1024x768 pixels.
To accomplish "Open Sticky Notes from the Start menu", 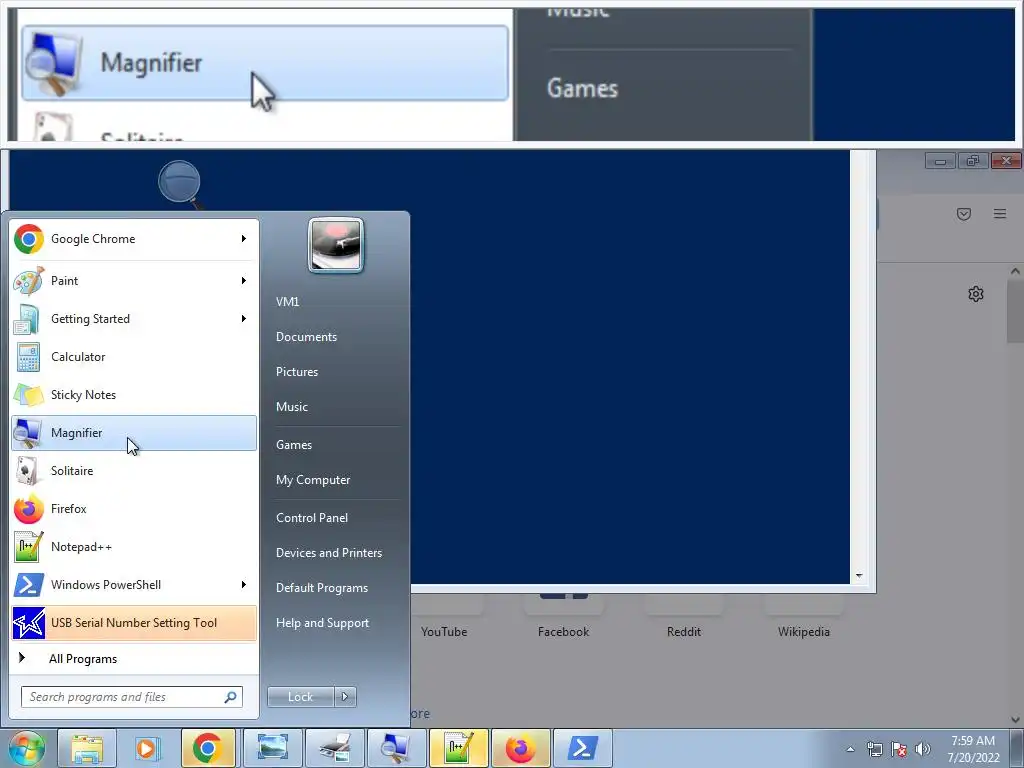I will (x=134, y=394).
